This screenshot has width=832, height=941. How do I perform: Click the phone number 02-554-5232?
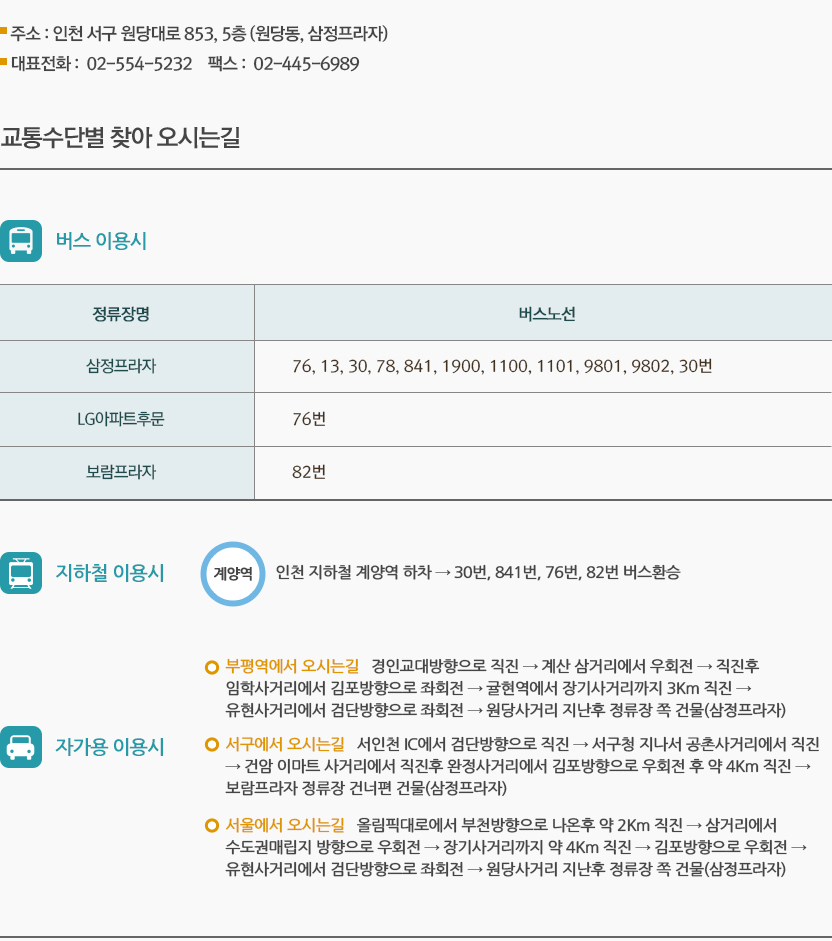[x=139, y=64]
